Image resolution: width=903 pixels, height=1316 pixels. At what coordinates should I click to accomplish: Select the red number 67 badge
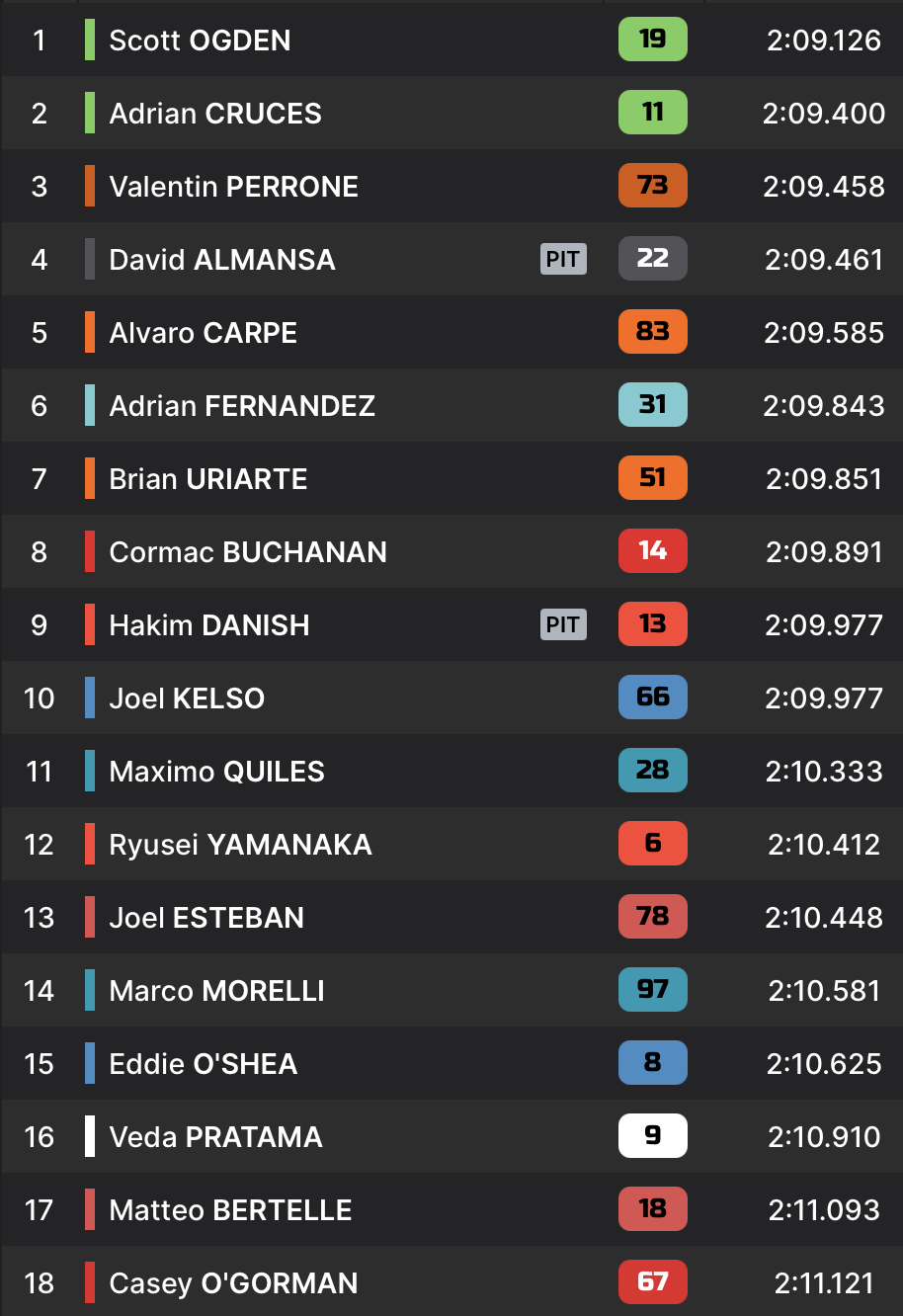[x=652, y=1282]
